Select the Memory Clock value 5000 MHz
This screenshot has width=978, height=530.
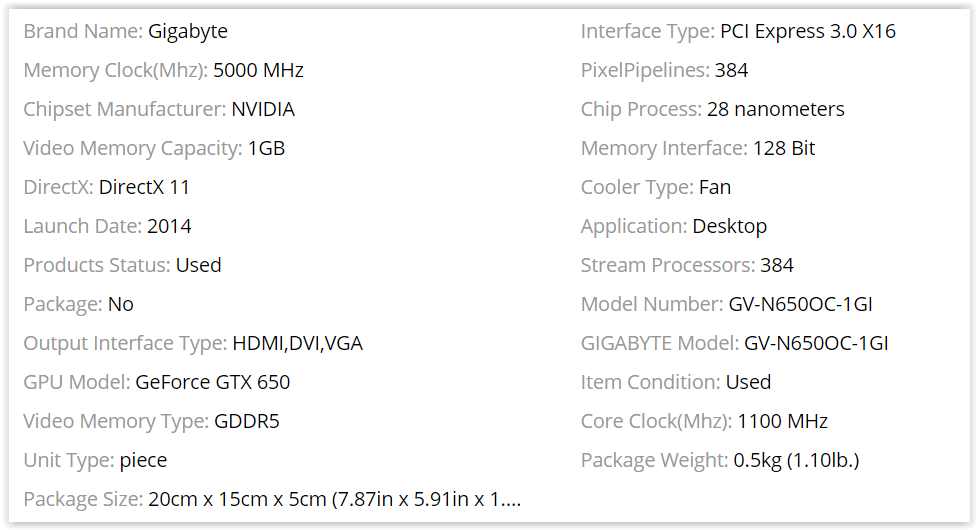click(258, 70)
